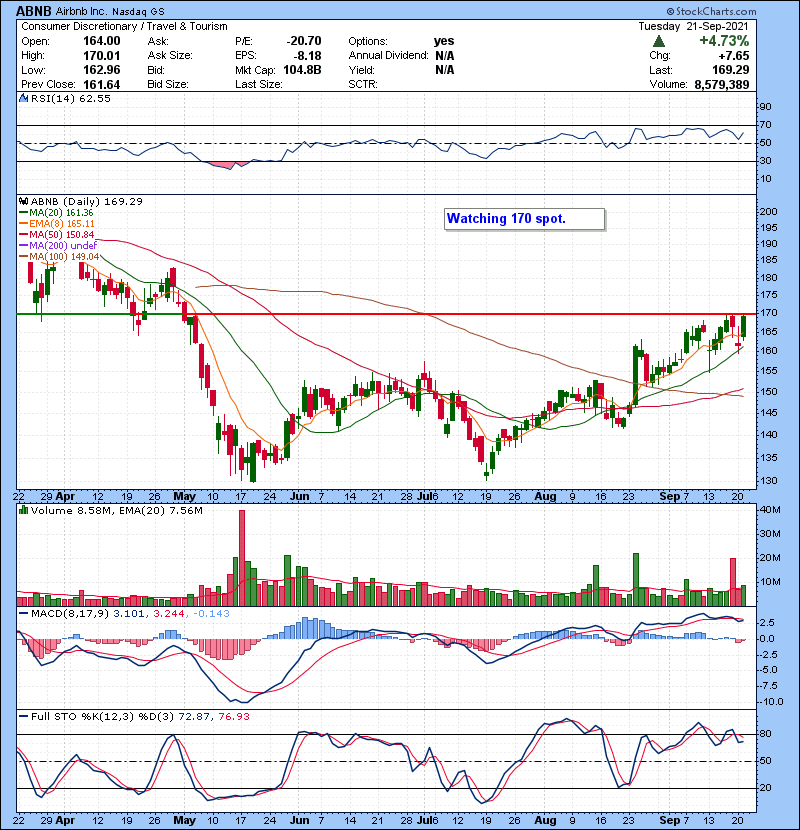Click the tall green volume bar in late August
800x830 pixels.
coord(636,580)
